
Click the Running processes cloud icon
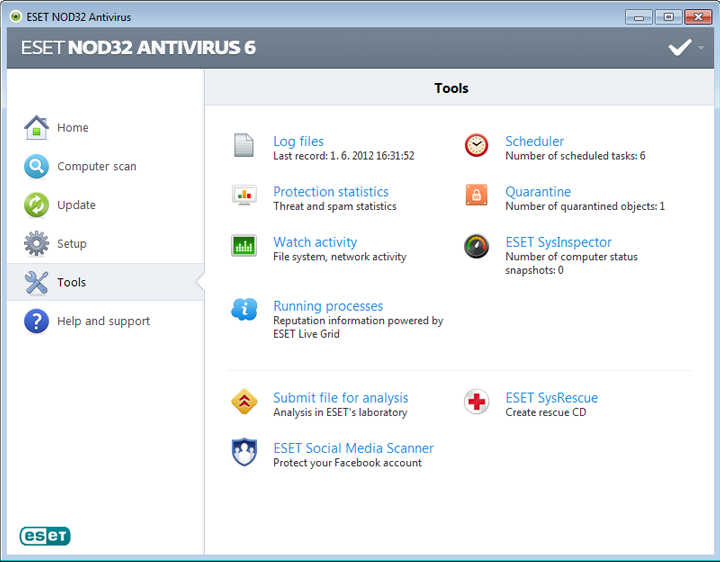(244, 309)
